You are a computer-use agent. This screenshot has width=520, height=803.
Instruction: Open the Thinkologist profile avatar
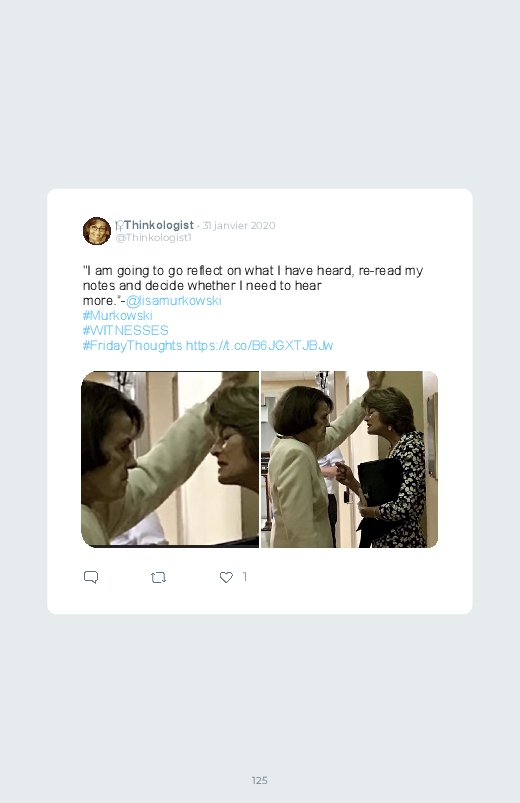[x=97, y=231]
